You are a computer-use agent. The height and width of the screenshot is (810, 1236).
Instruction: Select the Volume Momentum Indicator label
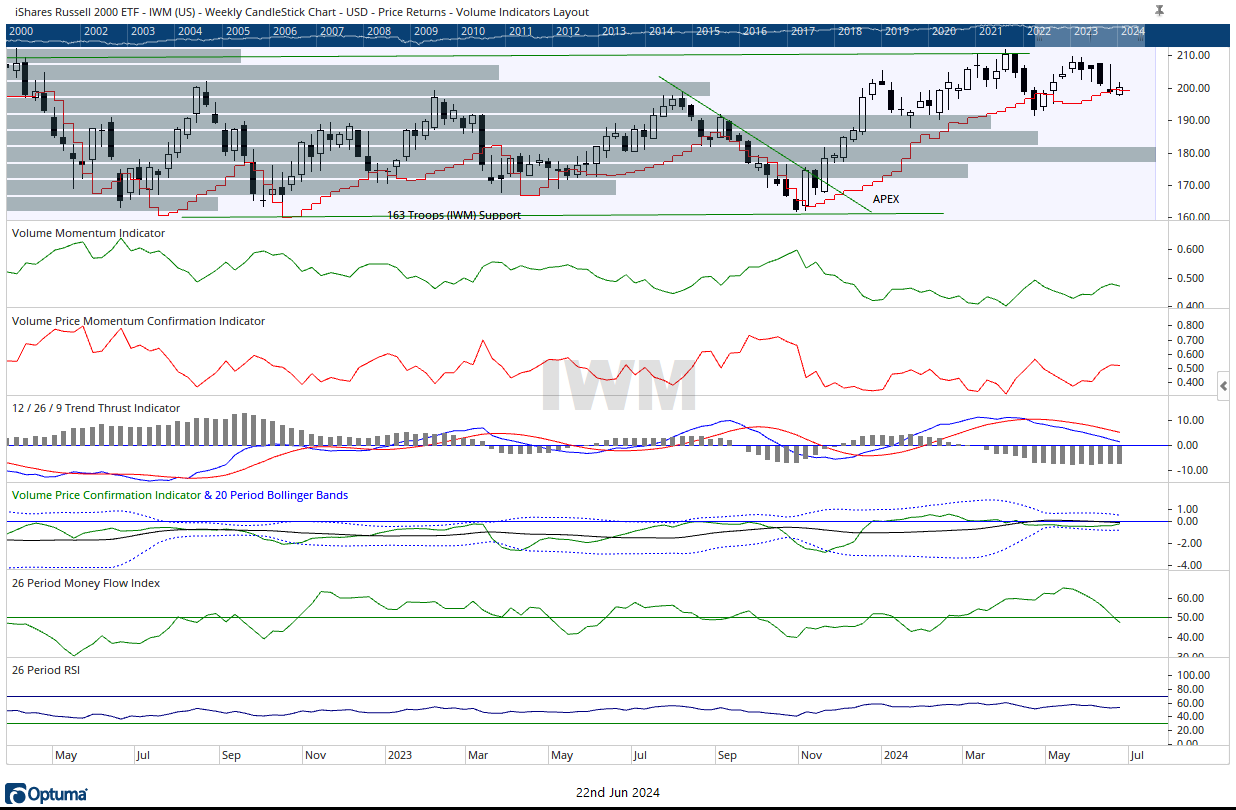(88, 233)
